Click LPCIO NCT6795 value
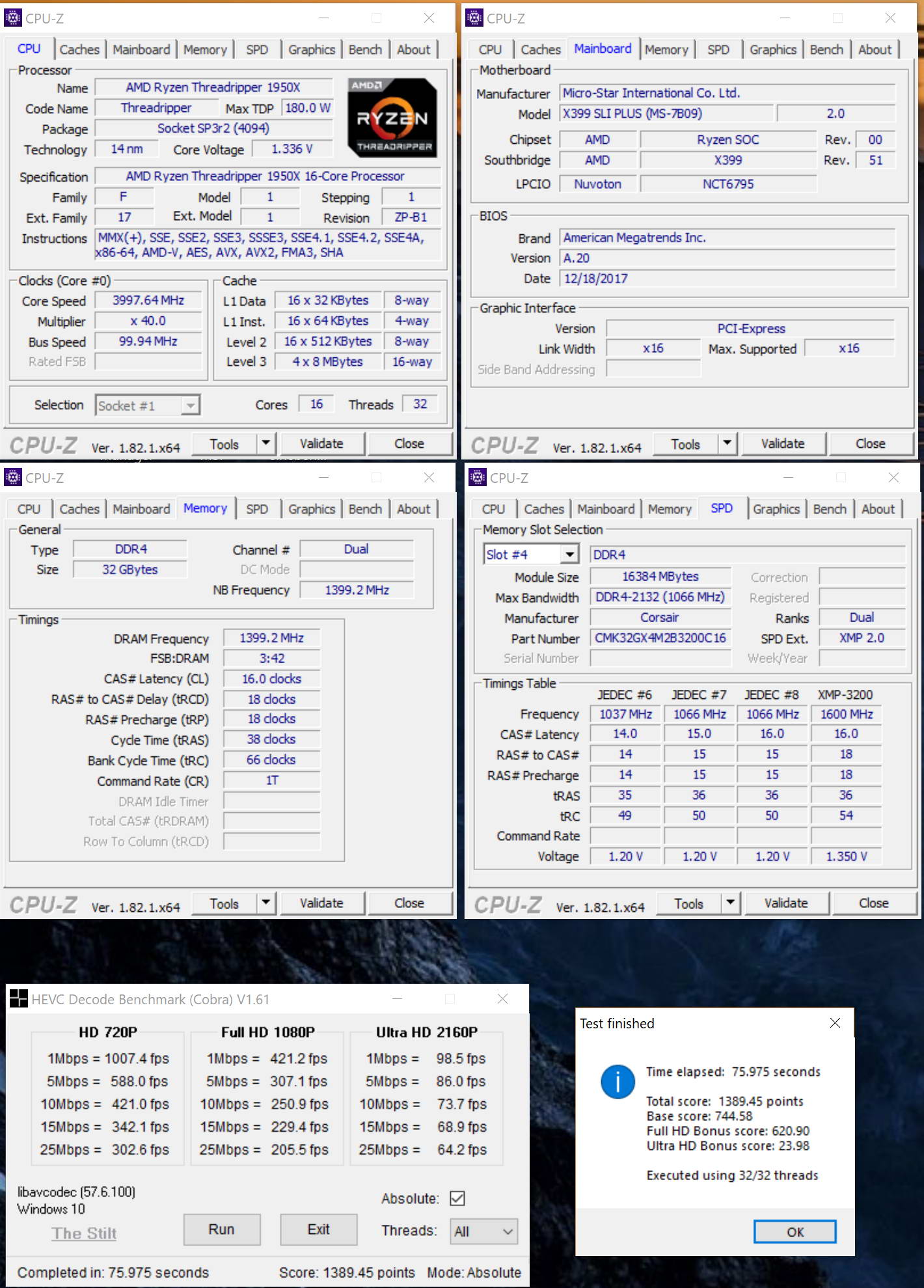924x1288 pixels. 728,184
